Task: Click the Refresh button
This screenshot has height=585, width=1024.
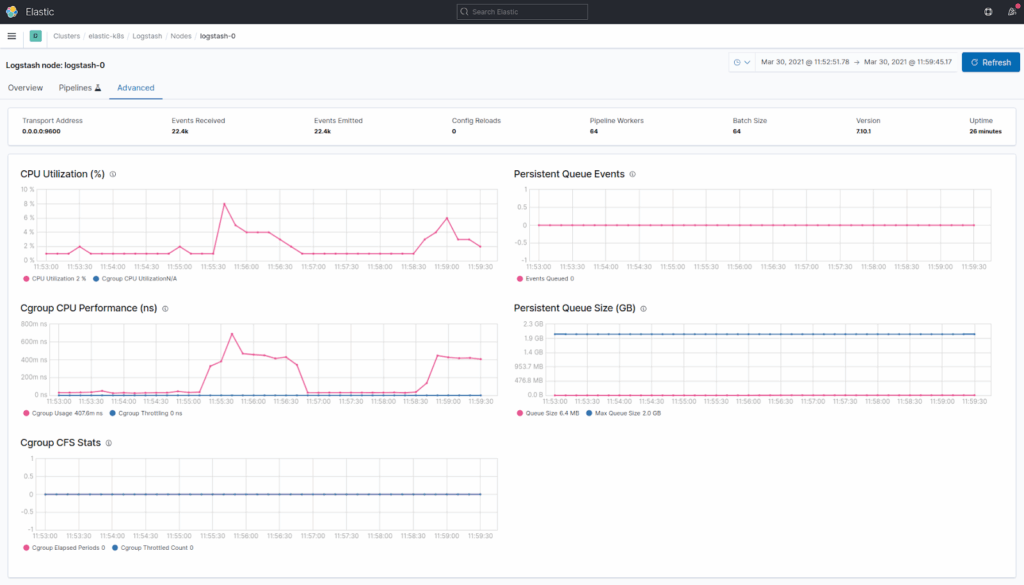Action: point(990,62)
